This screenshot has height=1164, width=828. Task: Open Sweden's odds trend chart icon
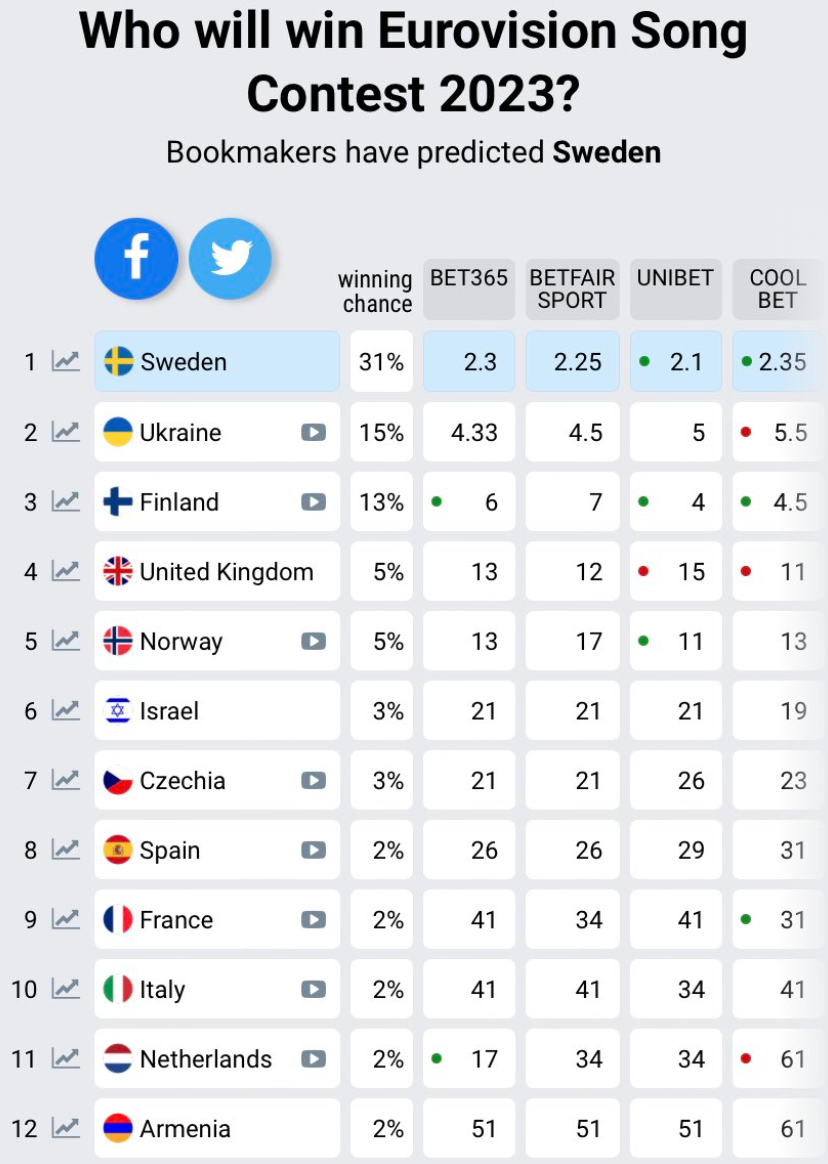(x=66, y=361)
